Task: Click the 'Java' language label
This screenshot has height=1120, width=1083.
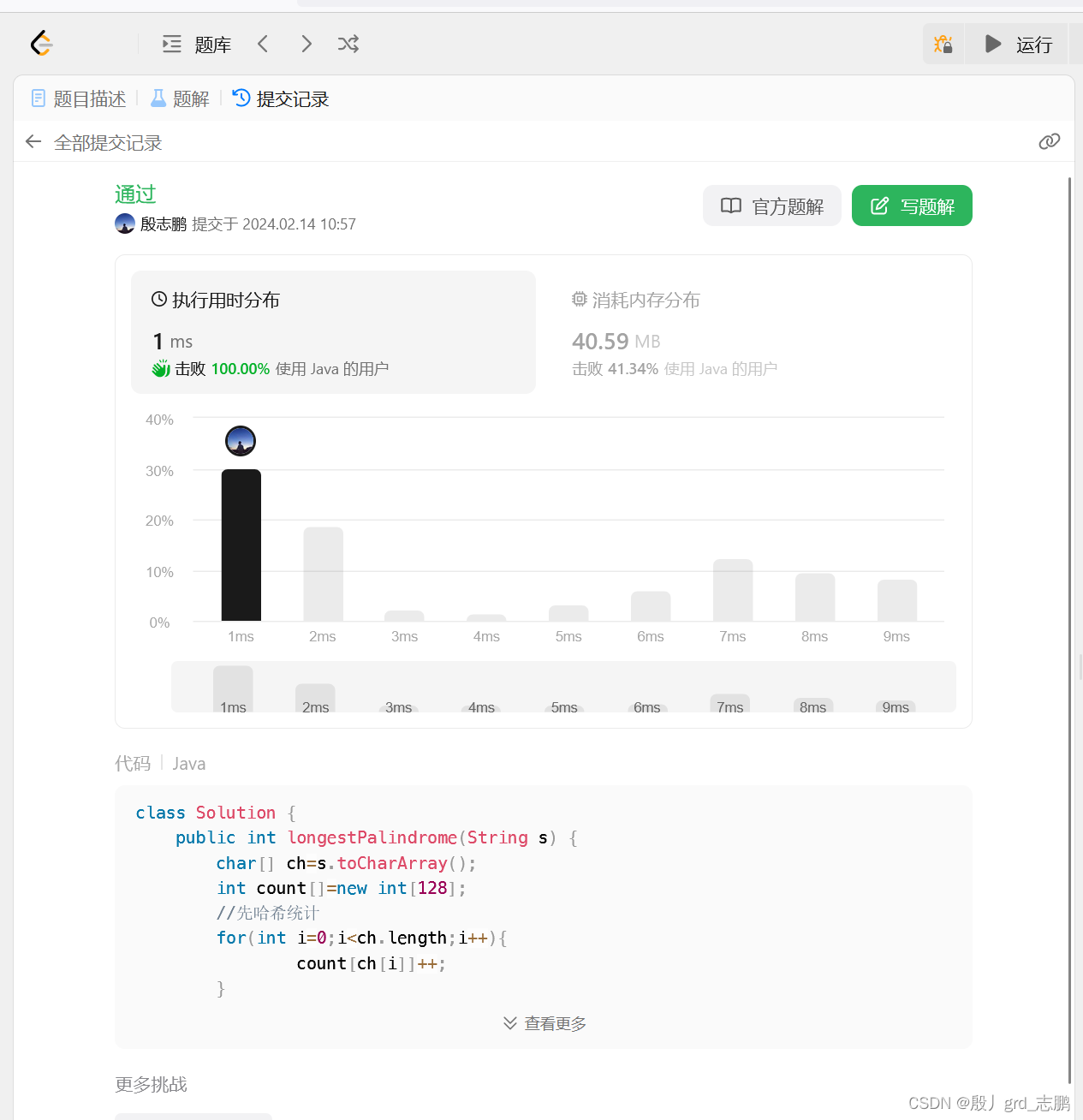Action: (189, 764)
